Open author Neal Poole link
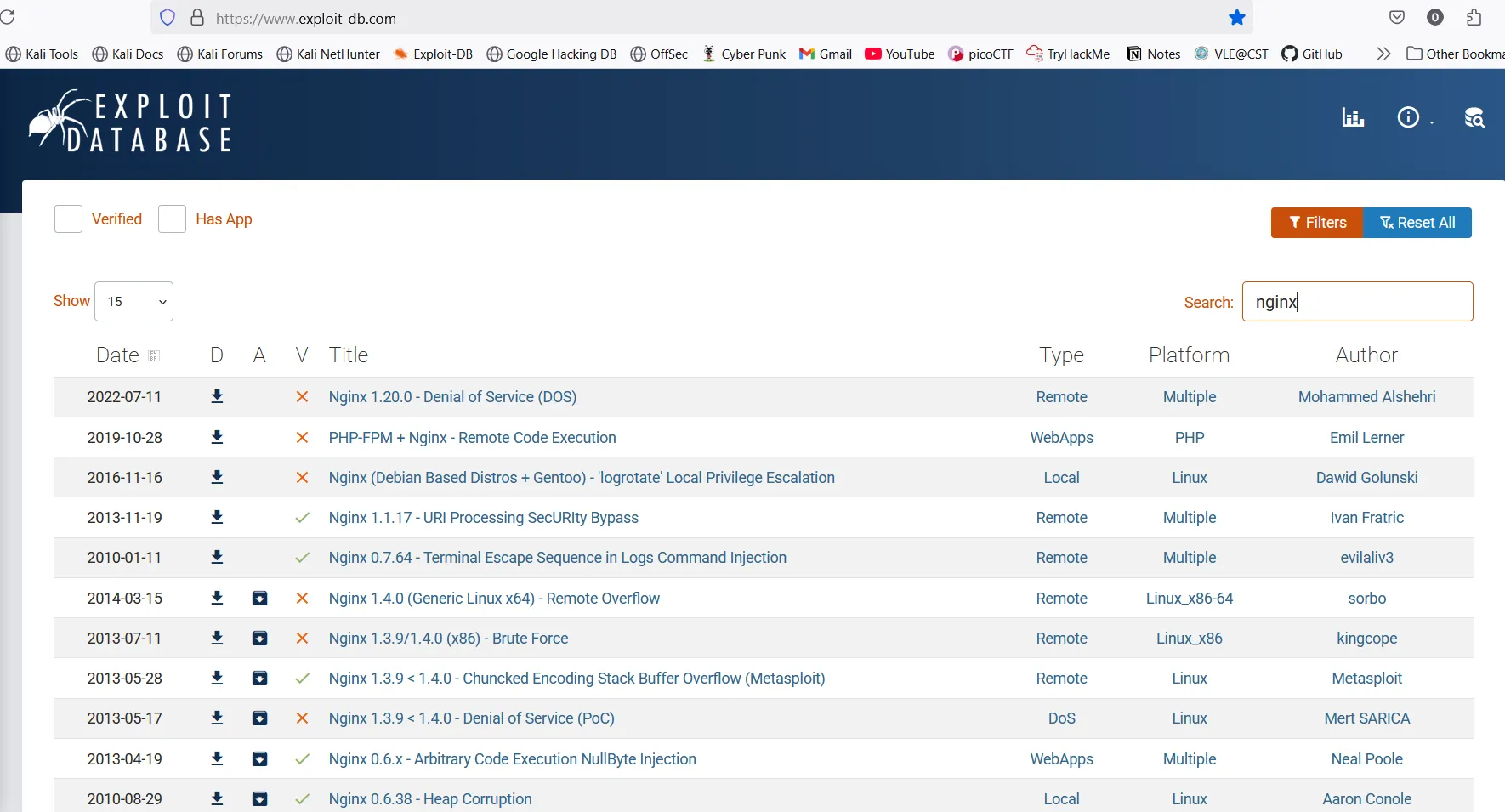Image resolution: width=1505 pixels, height=812 pixels. (x=1366, y=759)
